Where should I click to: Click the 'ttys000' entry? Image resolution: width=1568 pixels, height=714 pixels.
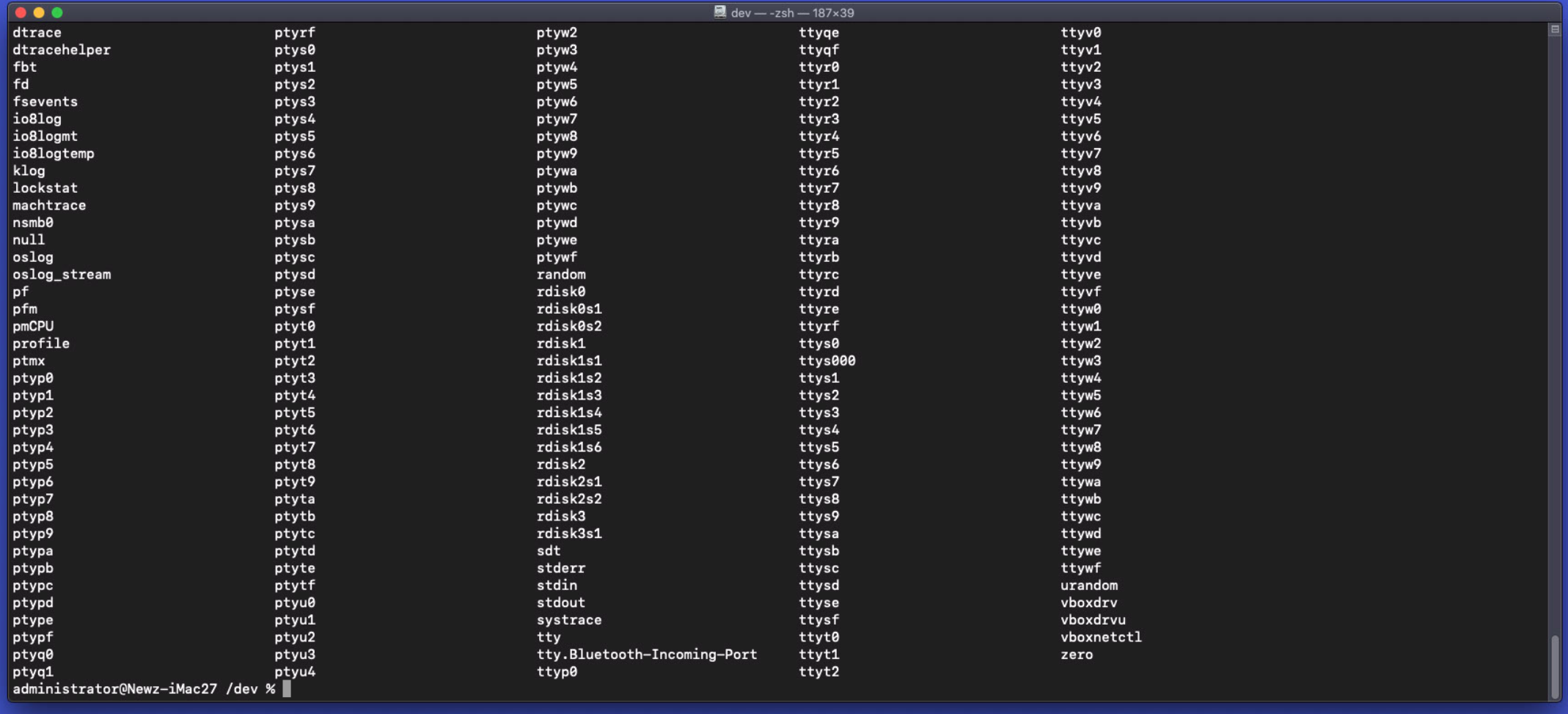(x=827, y=361)
